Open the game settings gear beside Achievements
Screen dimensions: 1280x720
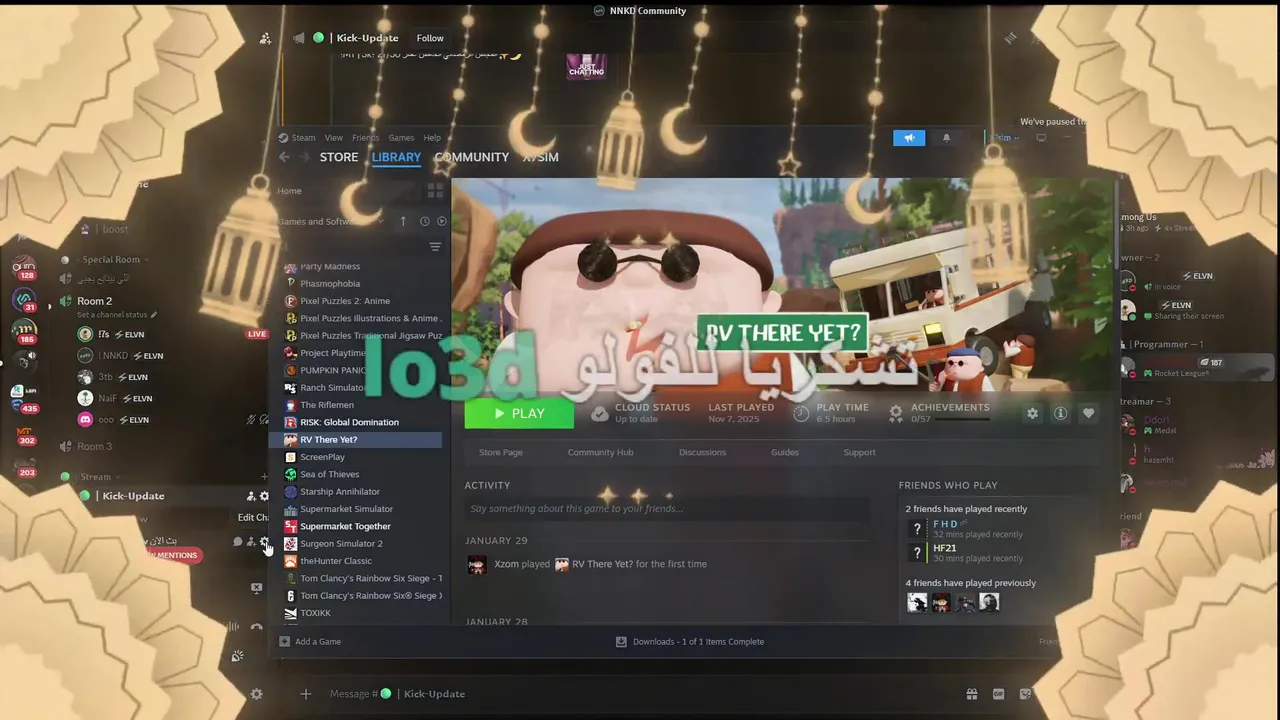[1032, 413]
